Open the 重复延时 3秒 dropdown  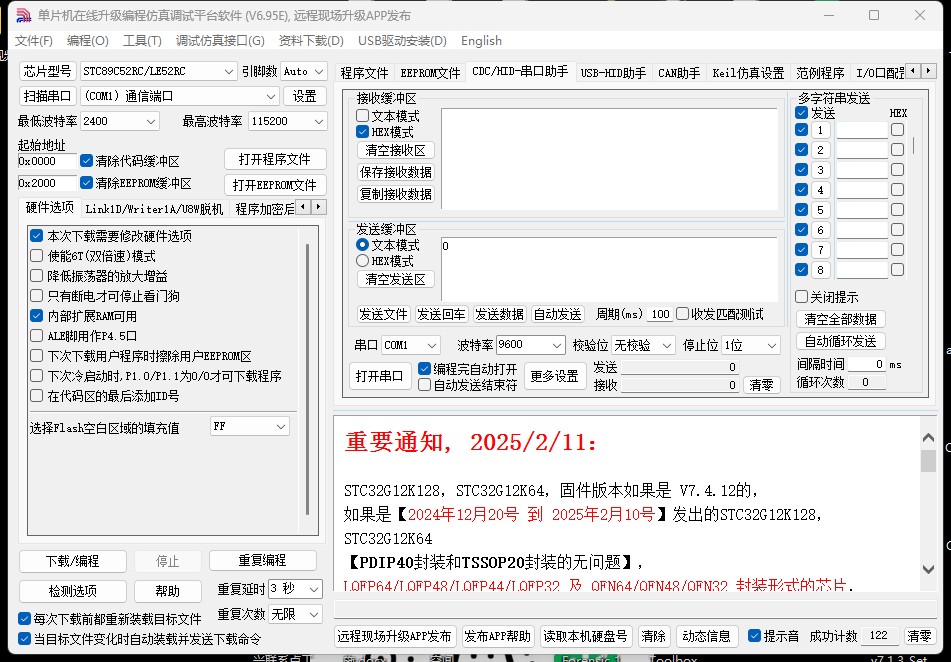click(295, 589)
